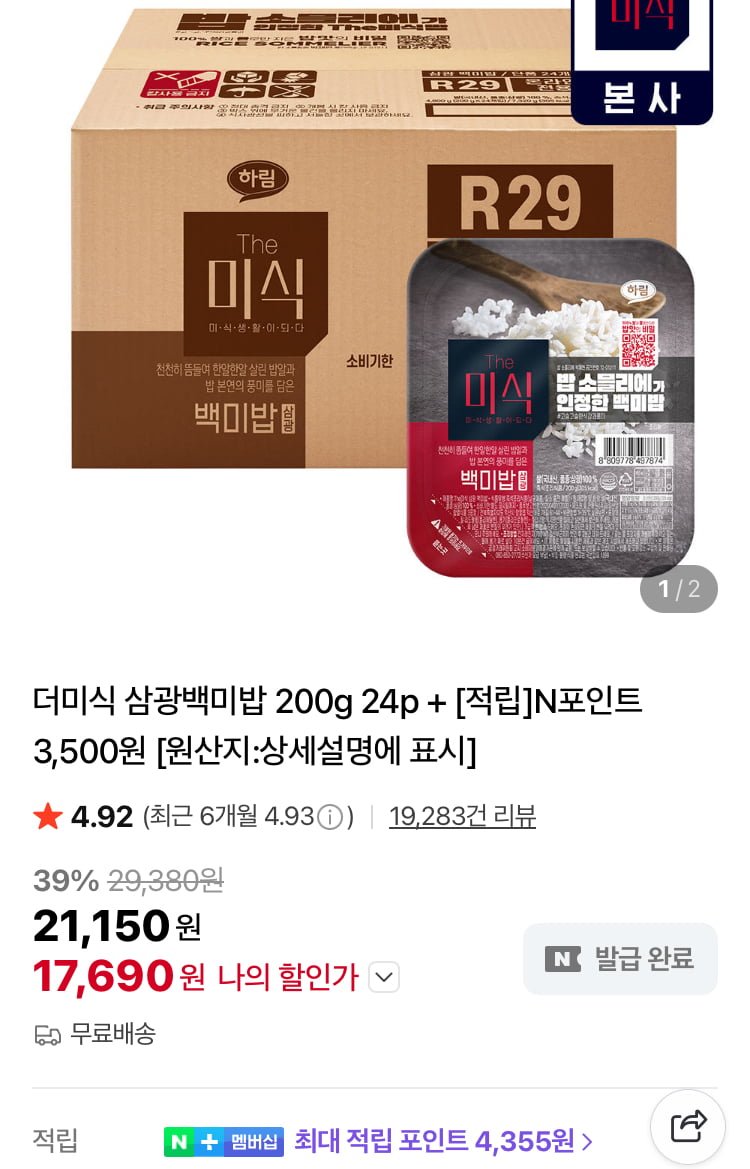Tap the 17,690원 discounted price
Image resolution: width=750 pixels, height=1169 pixels.
click(x=119, y=976)
